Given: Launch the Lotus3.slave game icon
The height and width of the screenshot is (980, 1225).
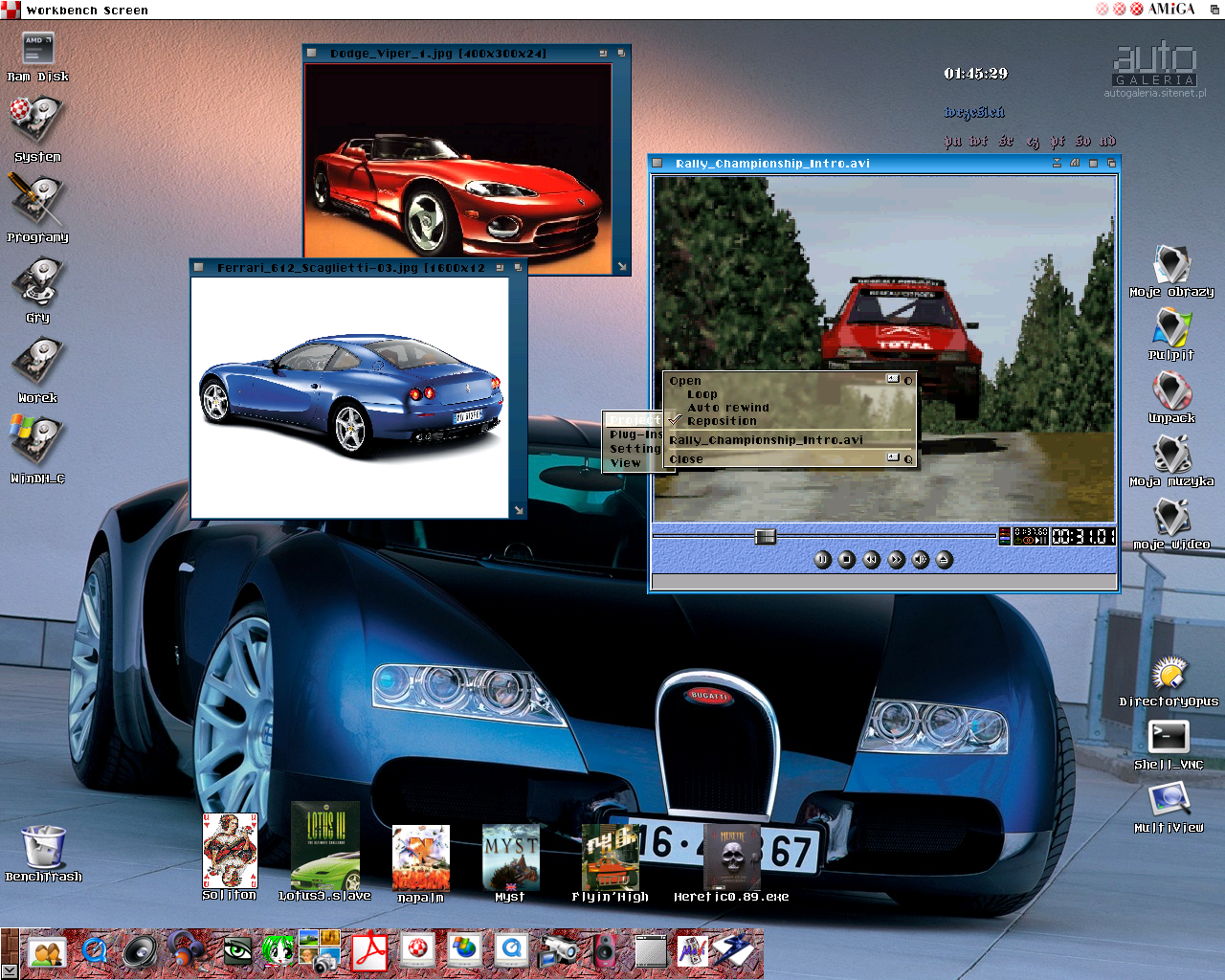Looking at the screenshot, I should [x=325, y=845].
